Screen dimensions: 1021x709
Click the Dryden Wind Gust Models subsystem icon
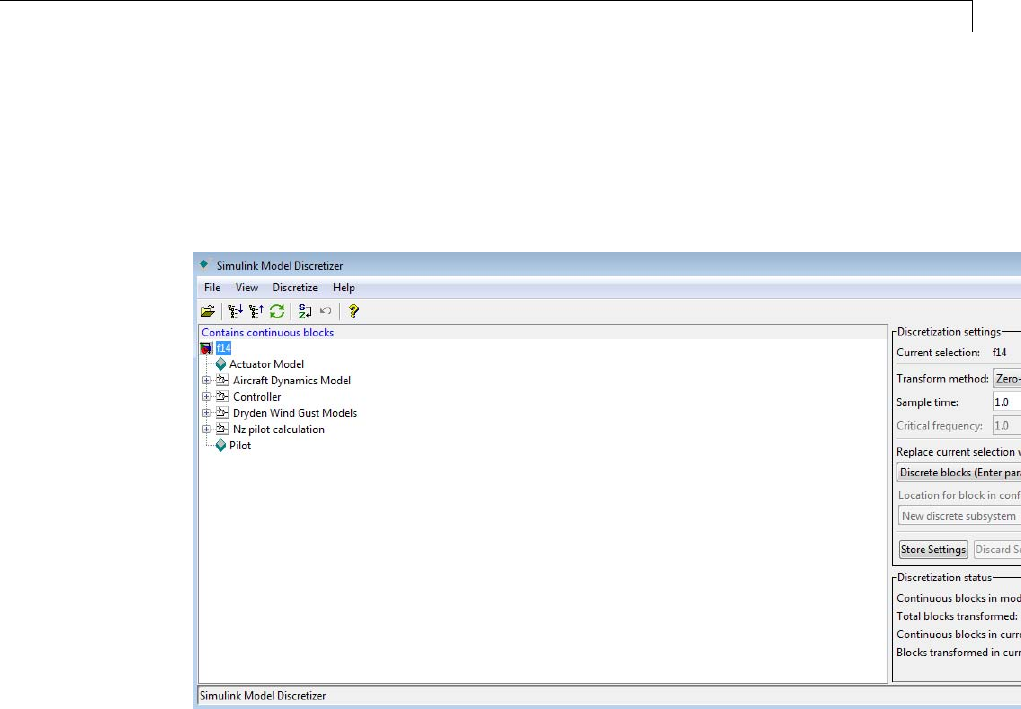tap(222, 413)
